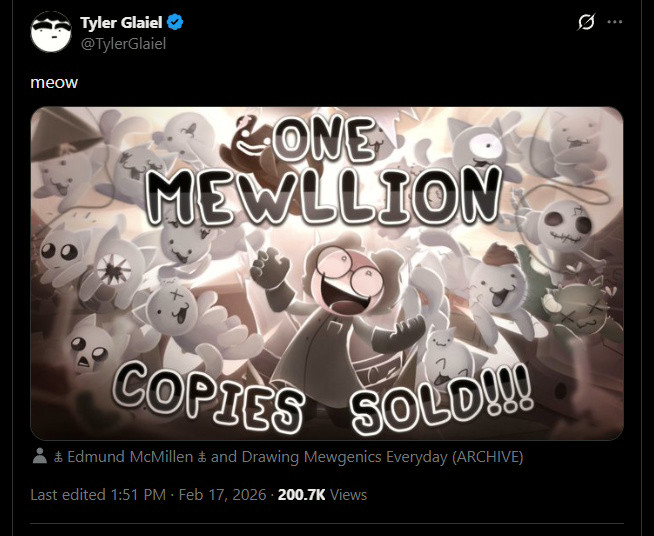The height and width of the screenshot is (536, 654).
Task: Click the chess-piece emoji after Edmund McMillen
Action: click(202, 457)
